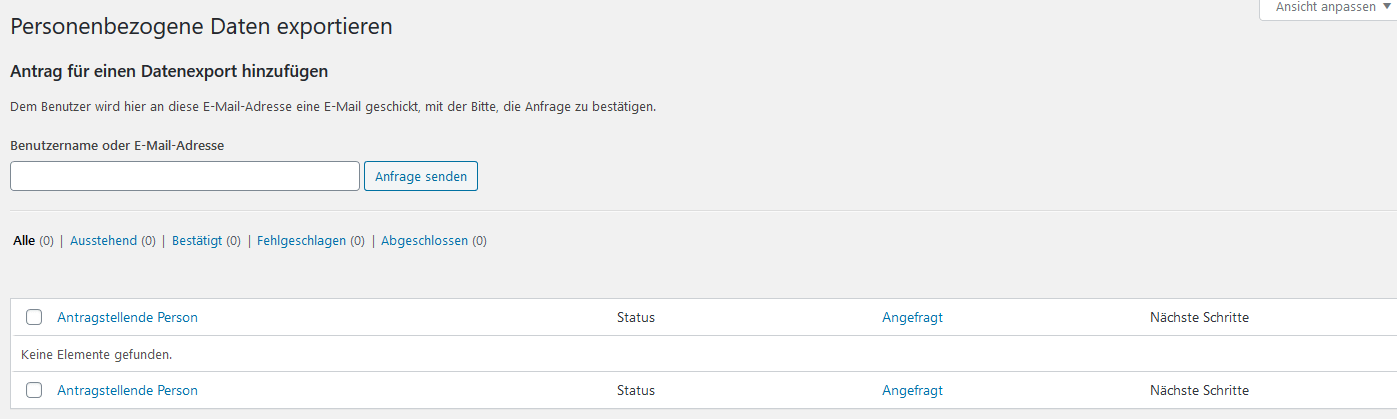This screenshot has height=419, width=1397.
Task: Click the arrow next to Ansicht anpassen
Action: pyautogui.click(x=1385, y=6)
